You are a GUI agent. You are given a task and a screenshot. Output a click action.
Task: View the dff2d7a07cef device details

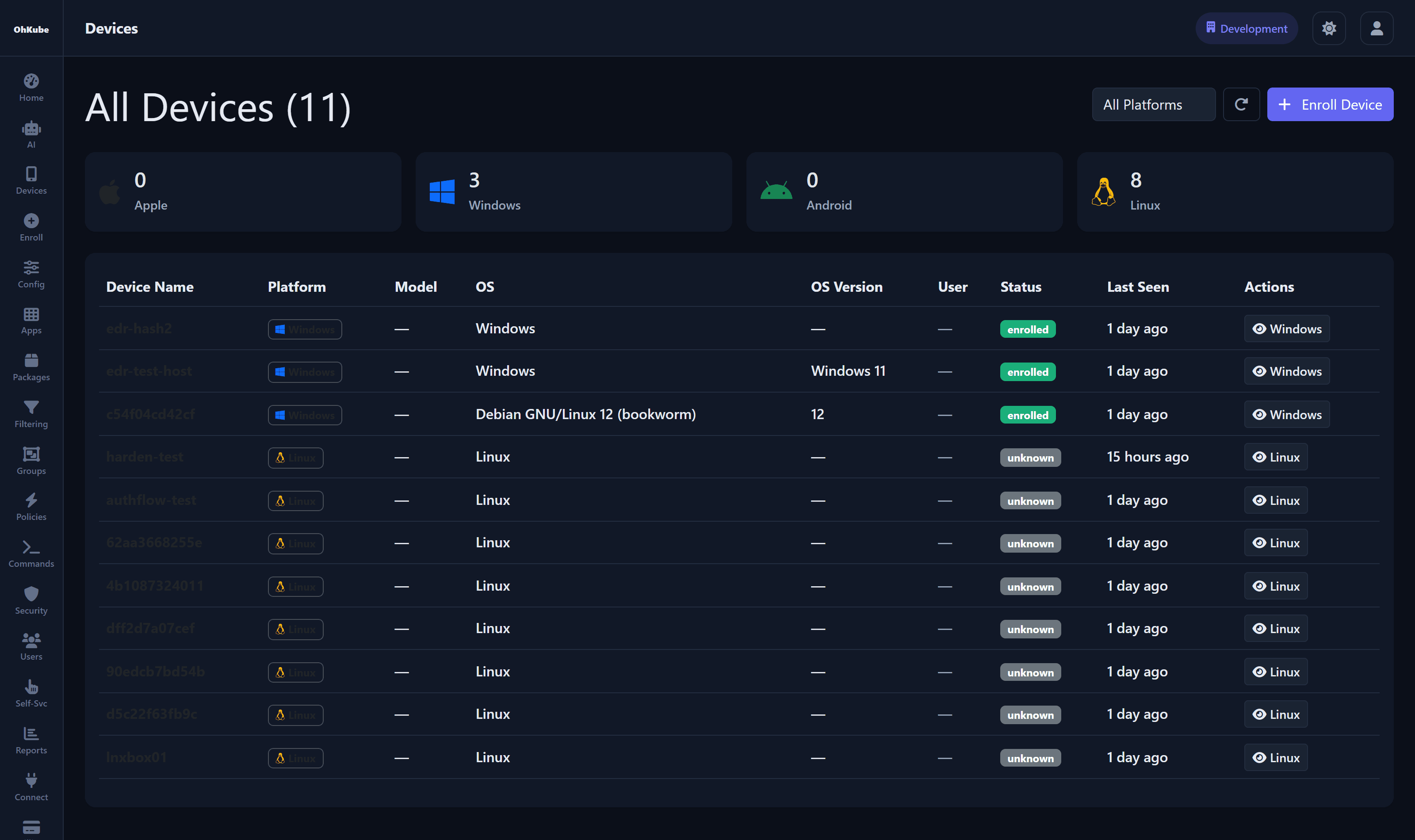[x=1275, y=628]
